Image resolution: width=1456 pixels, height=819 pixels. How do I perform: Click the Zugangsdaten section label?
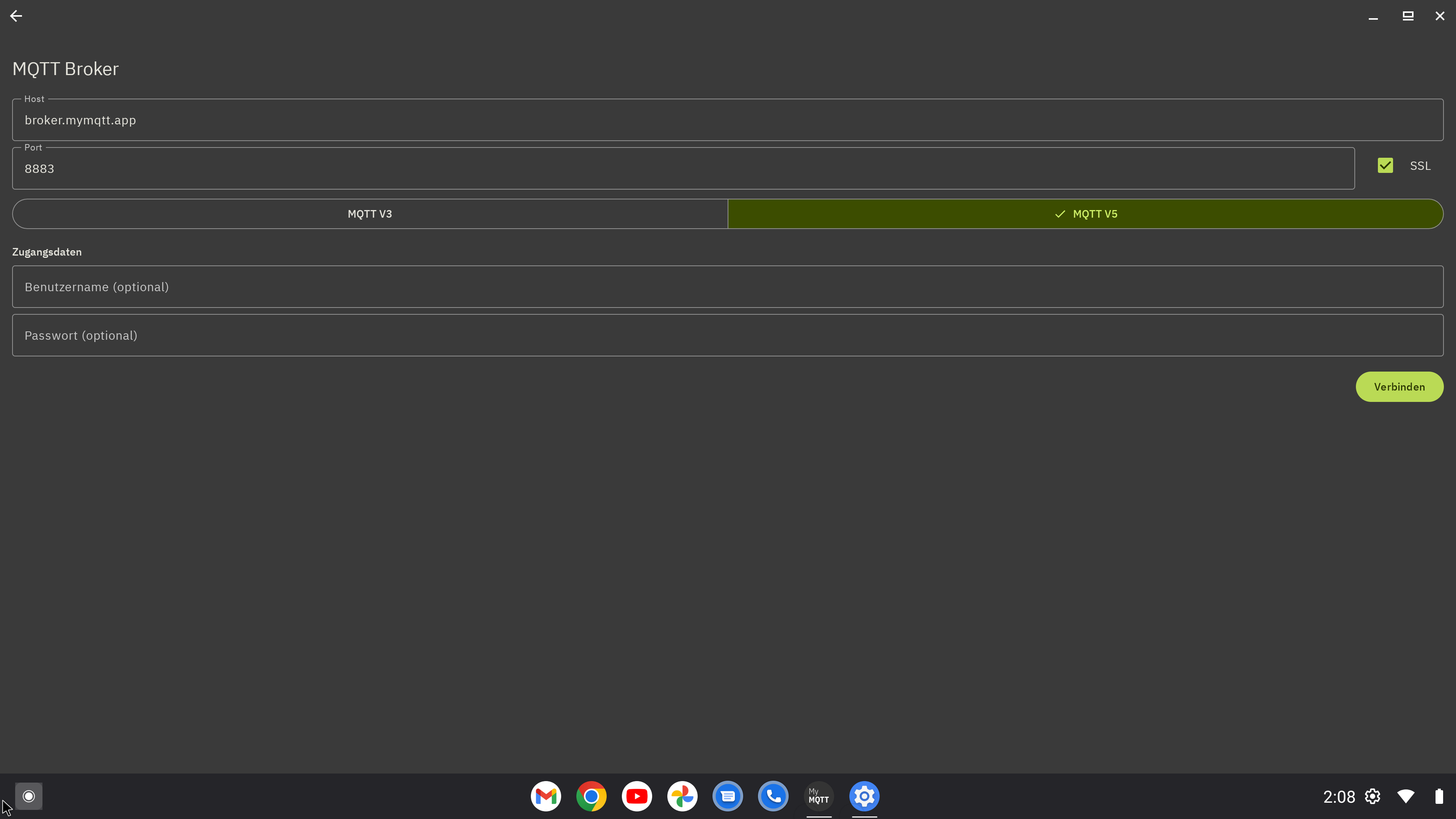pos(47,252)
